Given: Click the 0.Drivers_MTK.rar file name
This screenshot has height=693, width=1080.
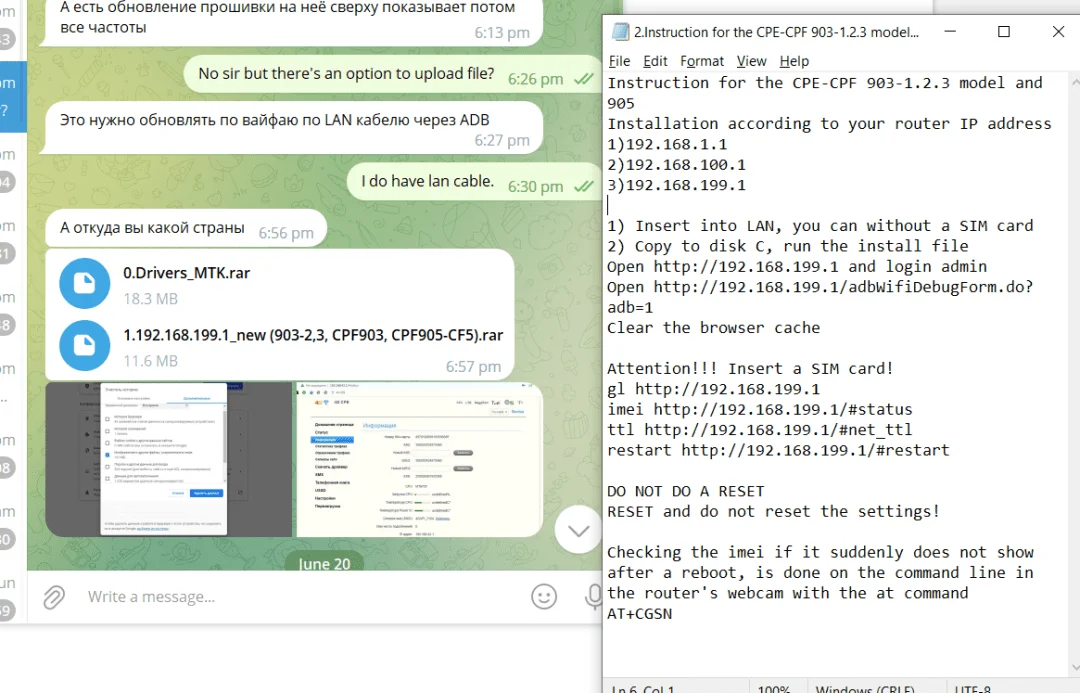Looking at the screenshot, I should [187, 273].
